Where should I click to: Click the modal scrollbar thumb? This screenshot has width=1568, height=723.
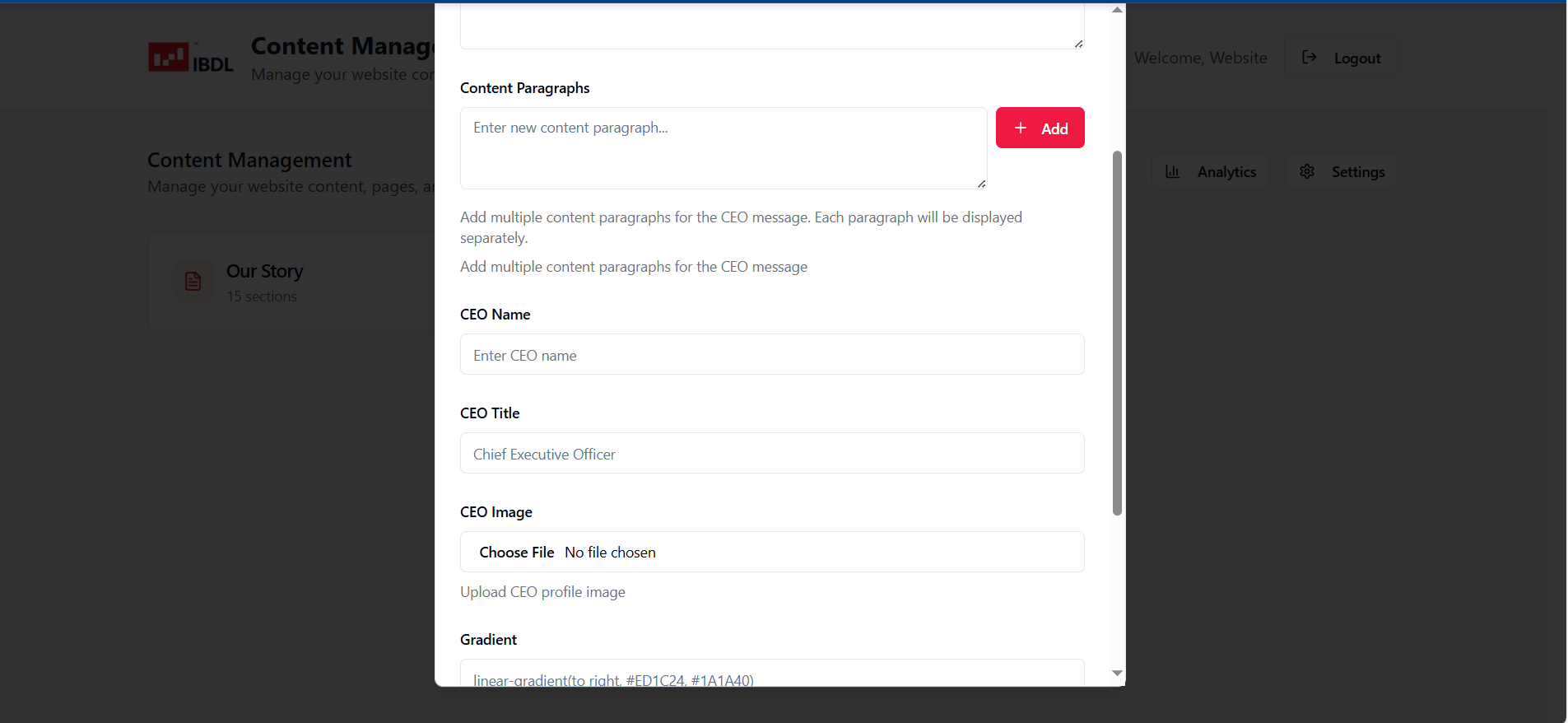[1117, 333]
